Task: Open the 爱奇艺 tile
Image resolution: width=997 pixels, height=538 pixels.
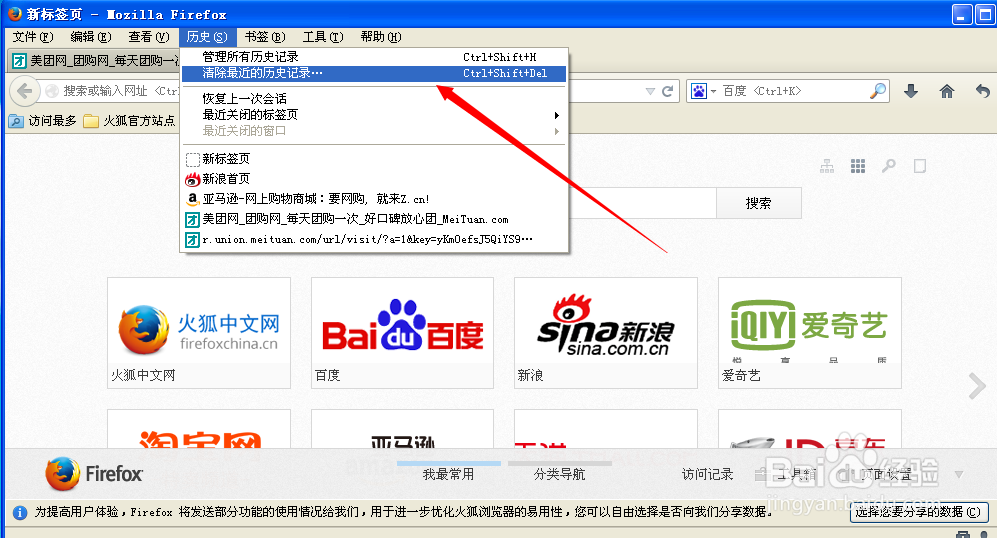Action: pos(809,333)
